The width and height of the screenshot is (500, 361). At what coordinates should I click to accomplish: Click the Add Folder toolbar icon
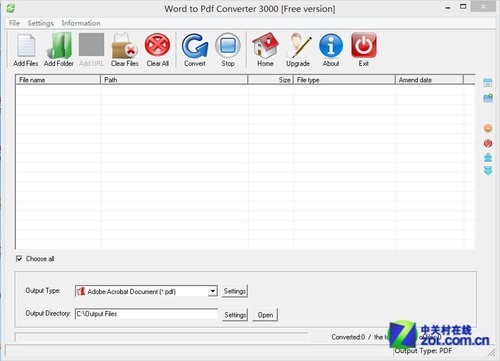(59, 46)
